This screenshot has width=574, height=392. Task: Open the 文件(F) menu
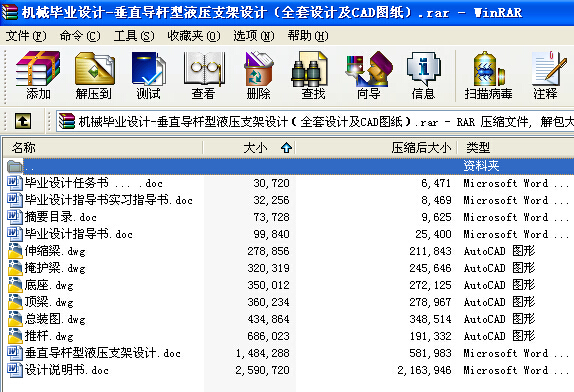click(26, 36)
